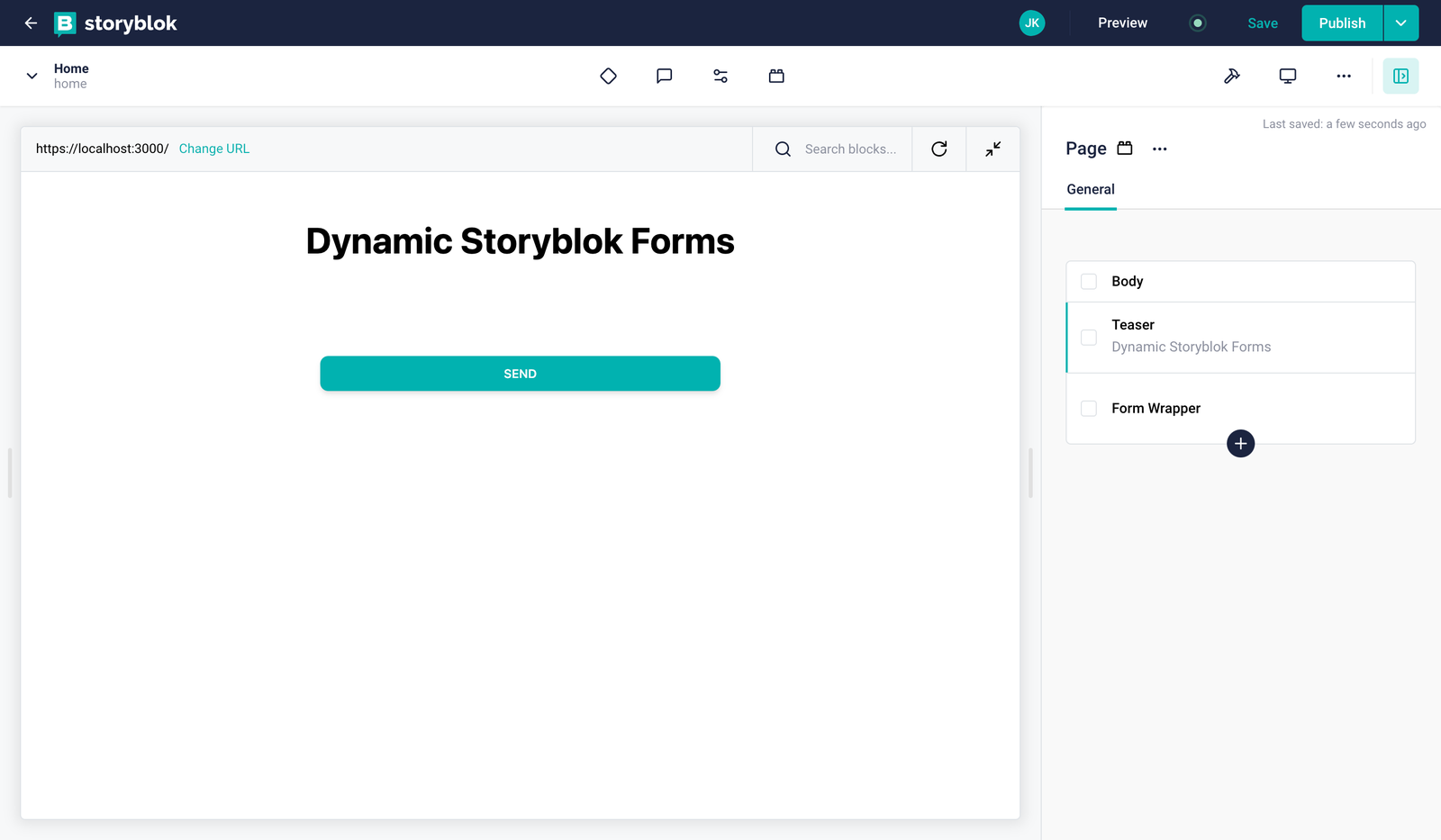Screen dimensions: 1441x840
Task: Open the calendar icon beside Page
Action: tap(1125, 149)
